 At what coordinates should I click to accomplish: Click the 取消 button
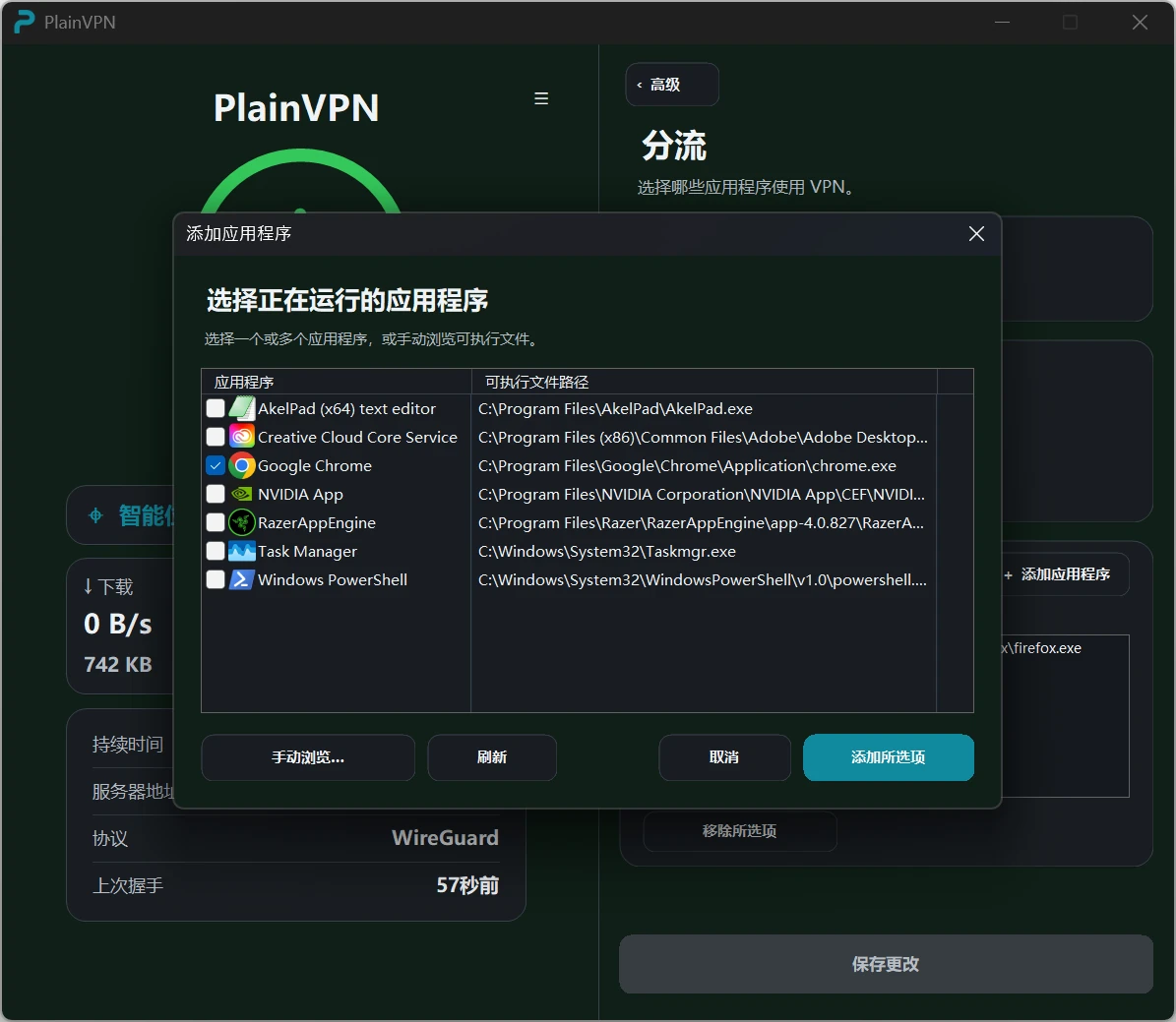click(x=724, y=757)
